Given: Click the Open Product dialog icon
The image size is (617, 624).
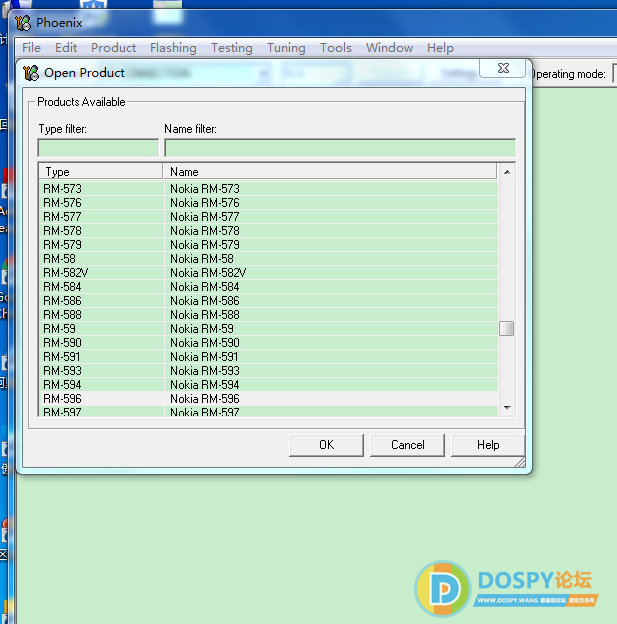Looking at the screenshot, I should [x=31, y=73].
